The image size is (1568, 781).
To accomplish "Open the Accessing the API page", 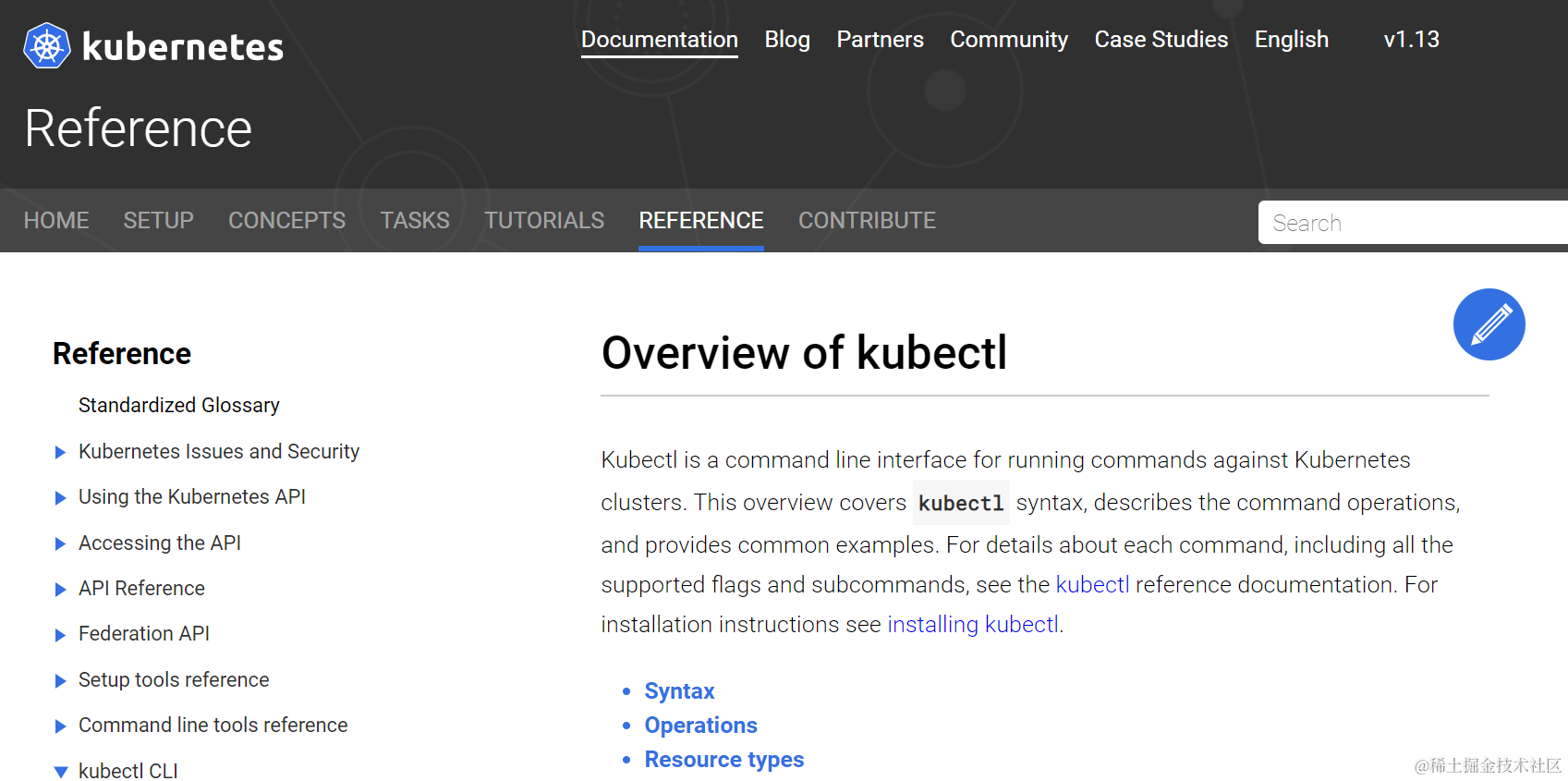I will pos(160,543).
